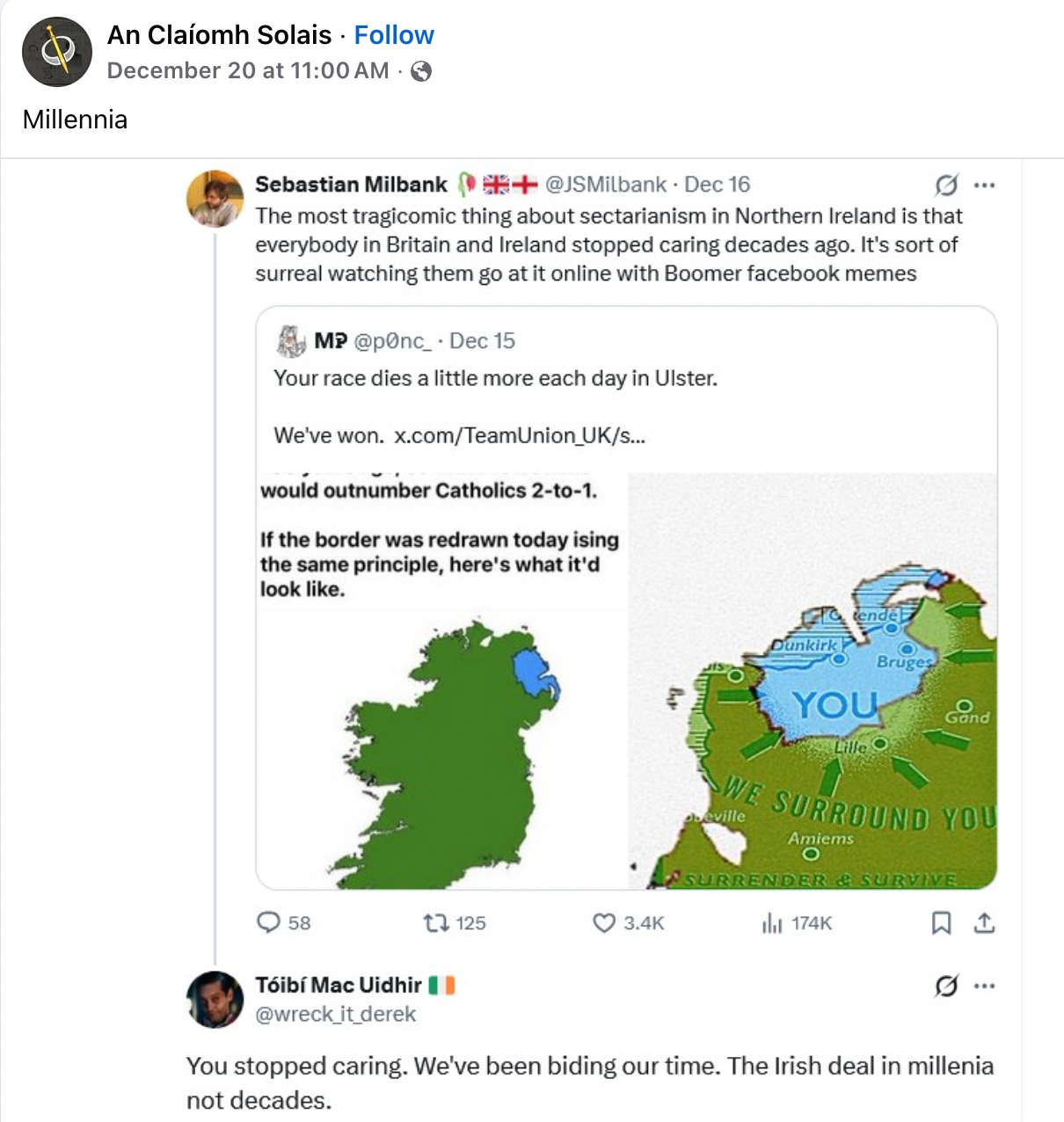The height and width of the screenshot is (1122, 1064).
Task: Open the An Claíomh Solais profile picture
Action: [x=57, y=52]
